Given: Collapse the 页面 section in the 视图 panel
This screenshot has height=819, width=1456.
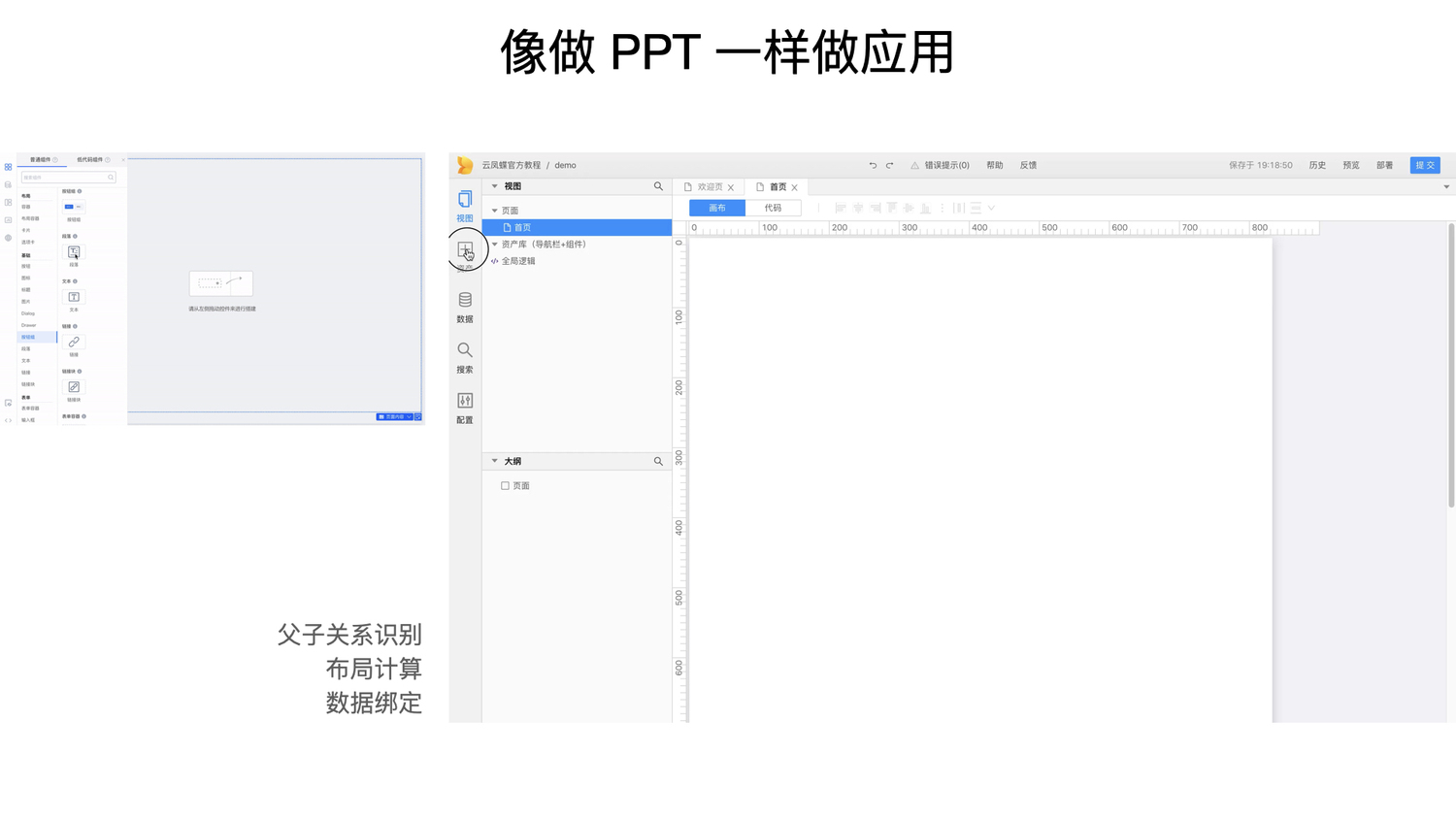Looking at the screenshot, I should 496,210.
